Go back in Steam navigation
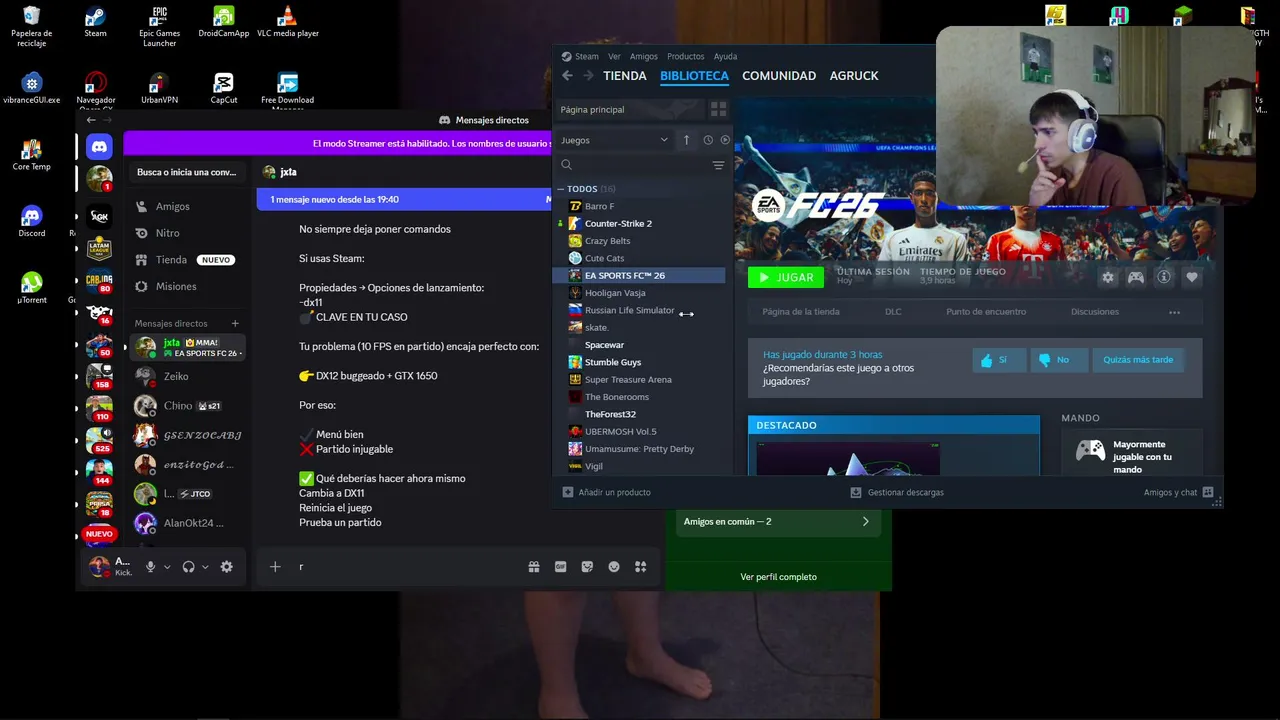1280x720 pixels. (567, 76)
